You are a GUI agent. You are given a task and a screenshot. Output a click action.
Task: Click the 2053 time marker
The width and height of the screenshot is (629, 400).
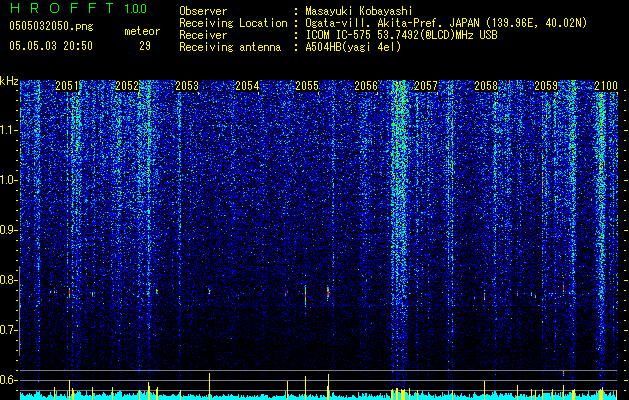click(x=187, y=86)
